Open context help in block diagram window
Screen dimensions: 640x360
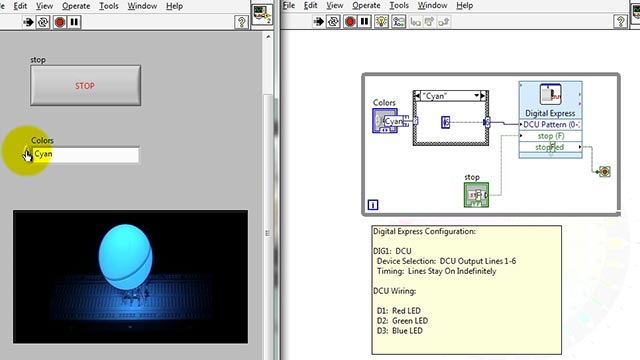pyautogui.click(x=620, y=22)
